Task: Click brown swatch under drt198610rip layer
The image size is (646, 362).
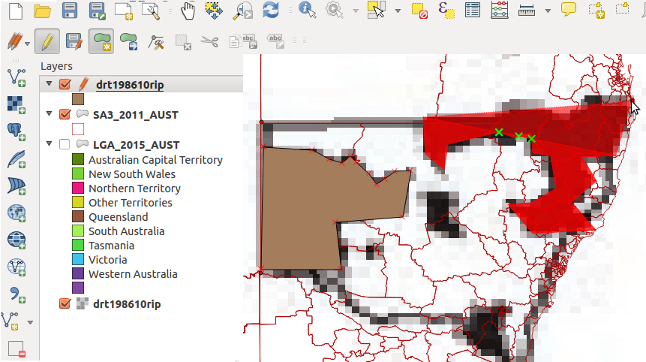Action: [x=78, y=99]
